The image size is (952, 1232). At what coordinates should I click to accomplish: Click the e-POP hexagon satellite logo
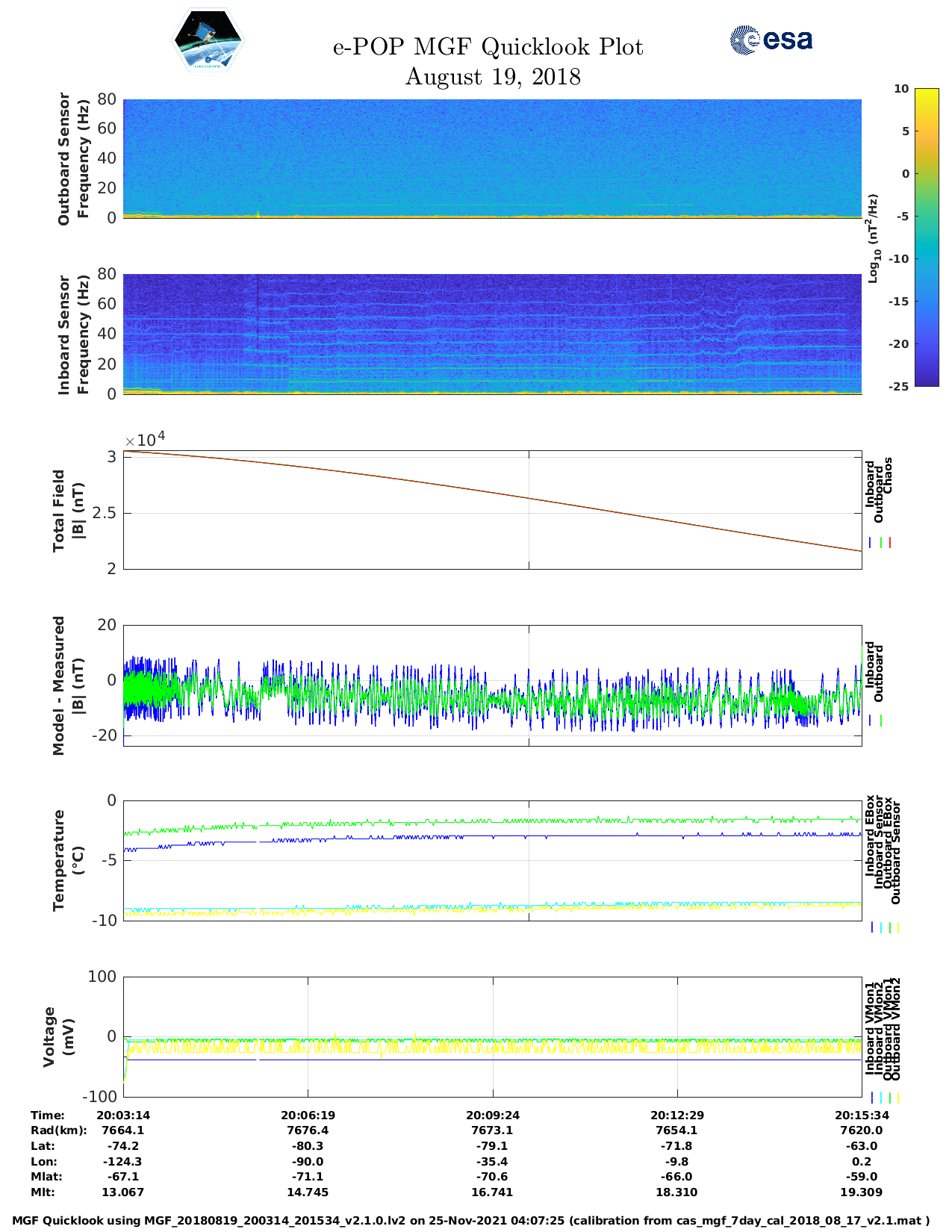tap(208, 41)
